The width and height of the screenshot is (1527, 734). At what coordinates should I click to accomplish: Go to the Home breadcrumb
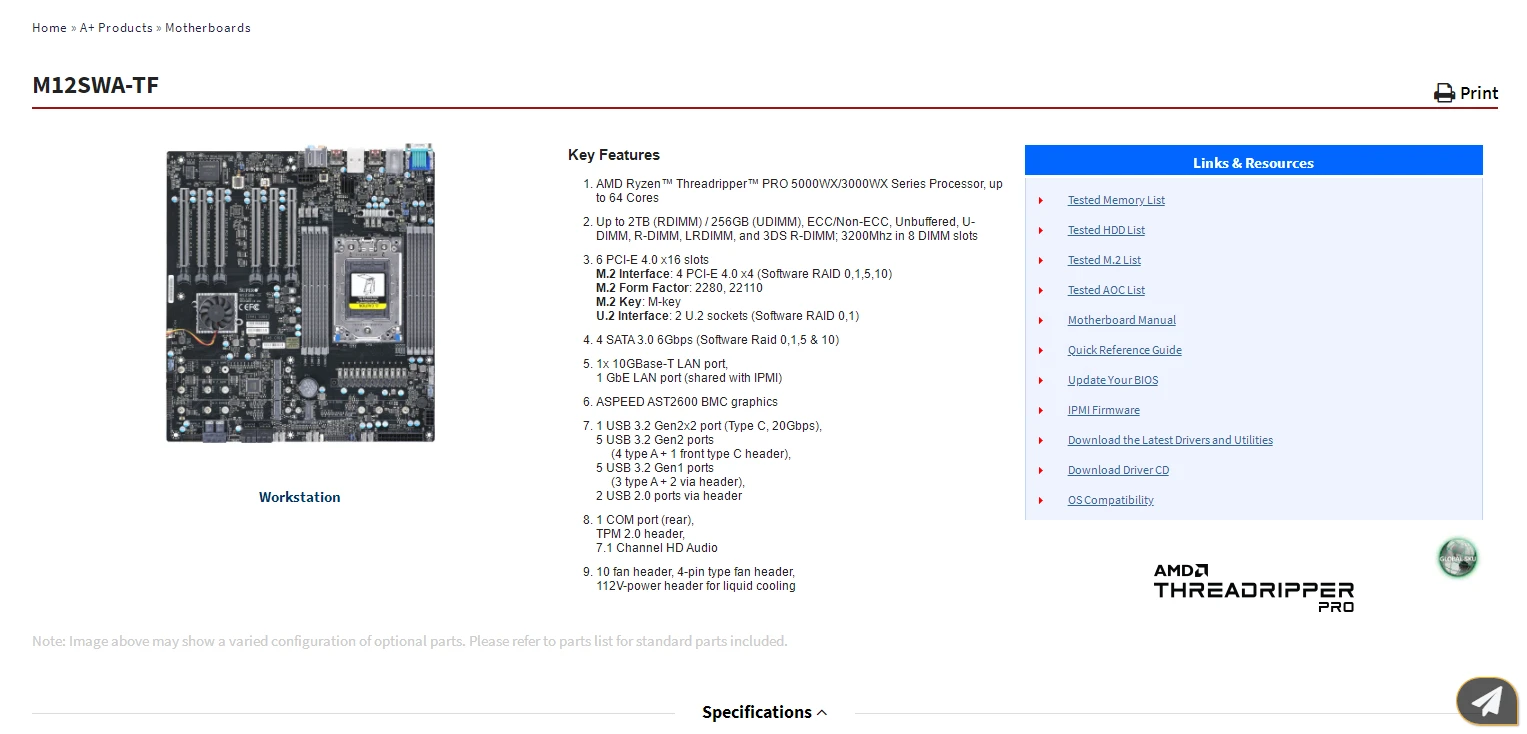[x=49, y=28]
